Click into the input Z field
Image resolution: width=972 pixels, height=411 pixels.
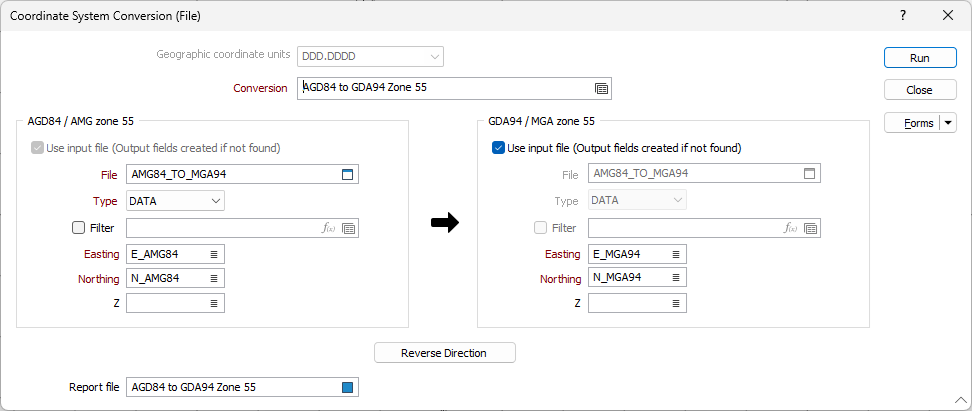167,303
